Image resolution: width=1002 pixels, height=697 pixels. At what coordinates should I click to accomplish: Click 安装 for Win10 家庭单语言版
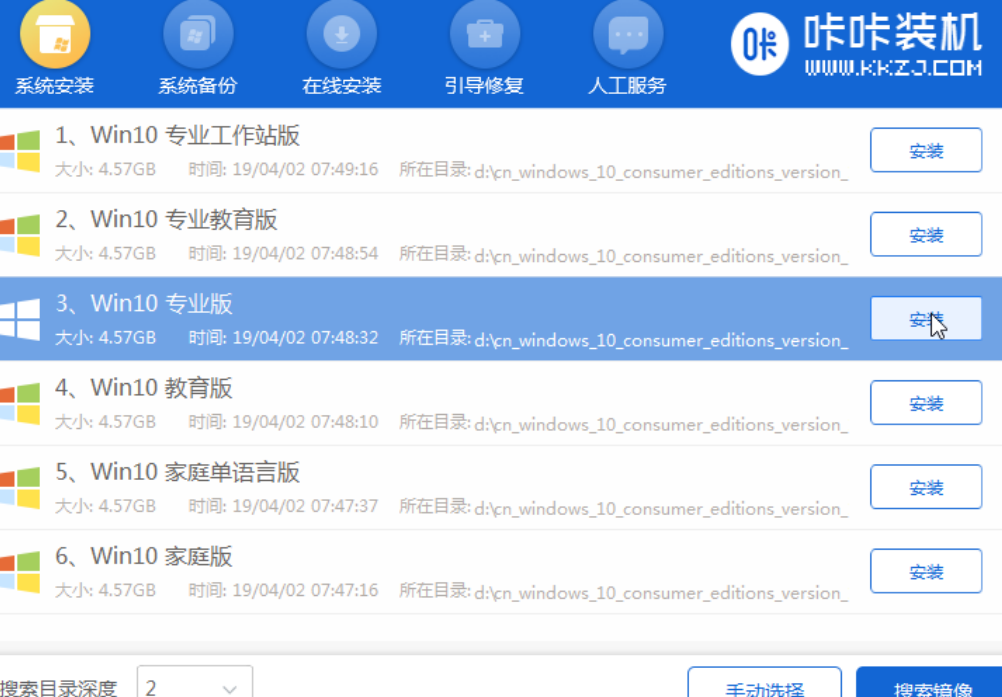(925, 486)
